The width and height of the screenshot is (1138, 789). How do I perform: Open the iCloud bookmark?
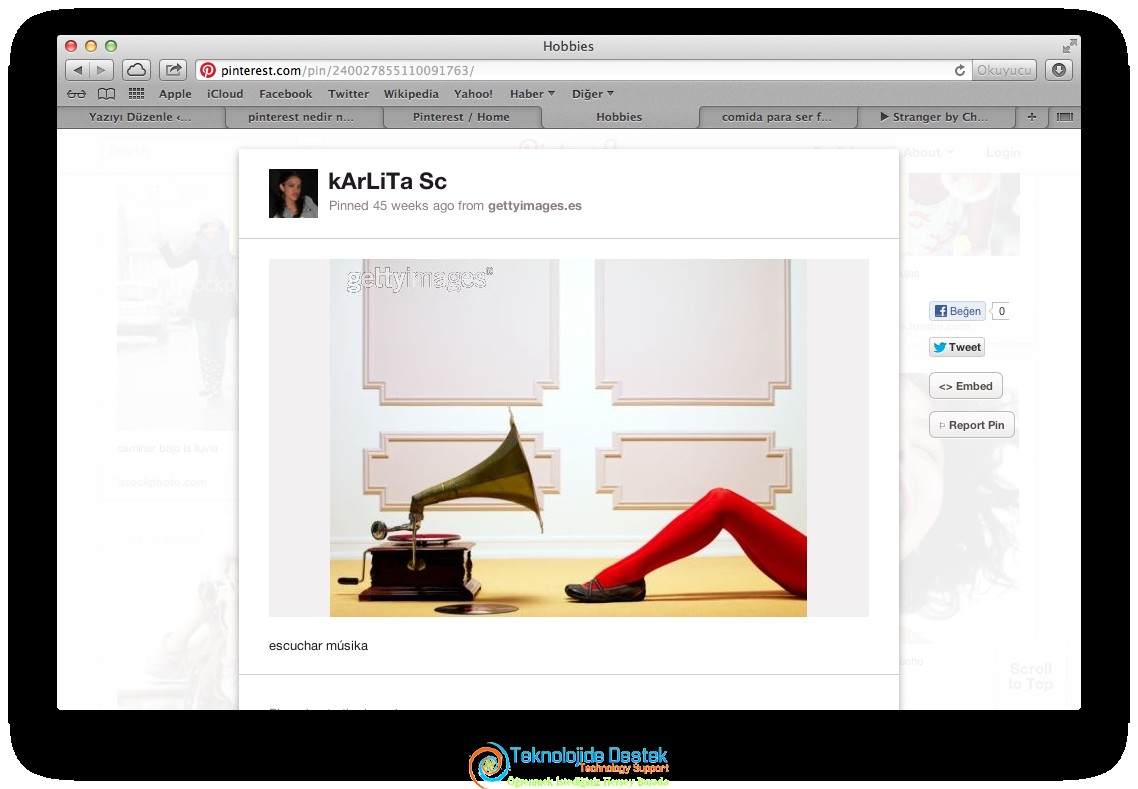(x=225, y=94)
